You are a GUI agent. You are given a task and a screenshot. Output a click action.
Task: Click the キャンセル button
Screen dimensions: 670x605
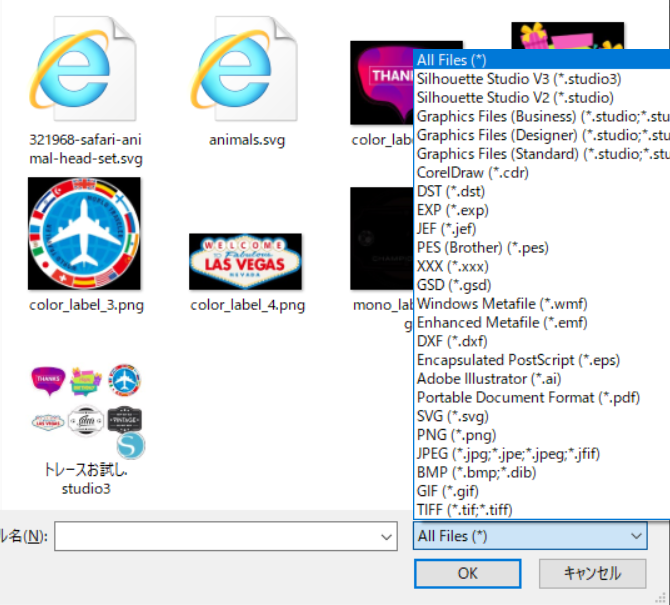click(x=592, y=573)
